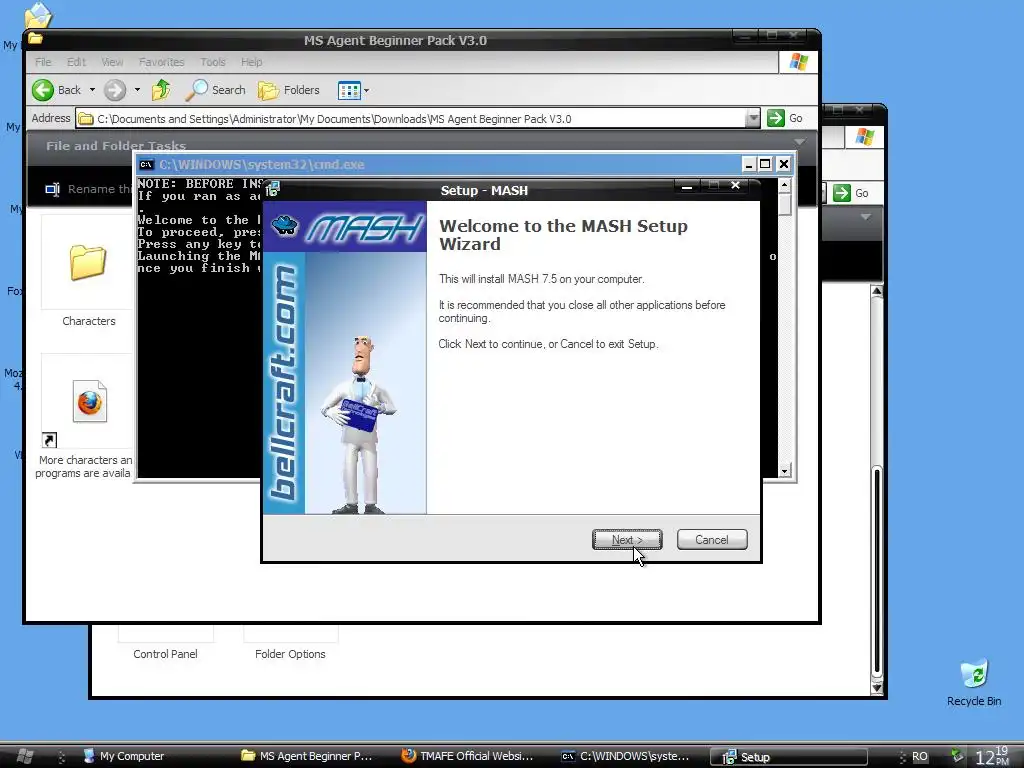Open the Tools menu
1024x768 pixels.
(x=212, y=62)
